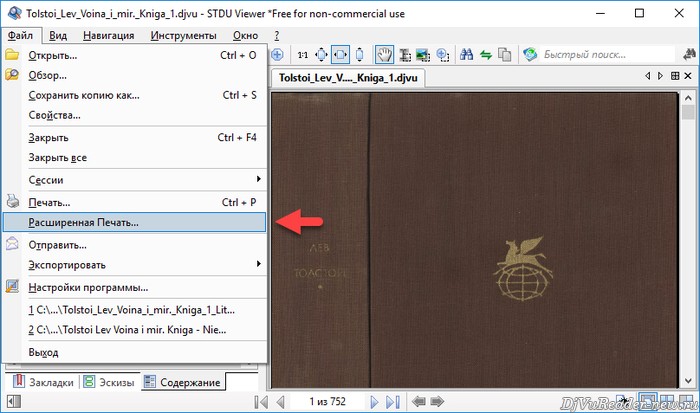Open Настройки программы... settings
700x413 pixels.
(x=134, y=287)
